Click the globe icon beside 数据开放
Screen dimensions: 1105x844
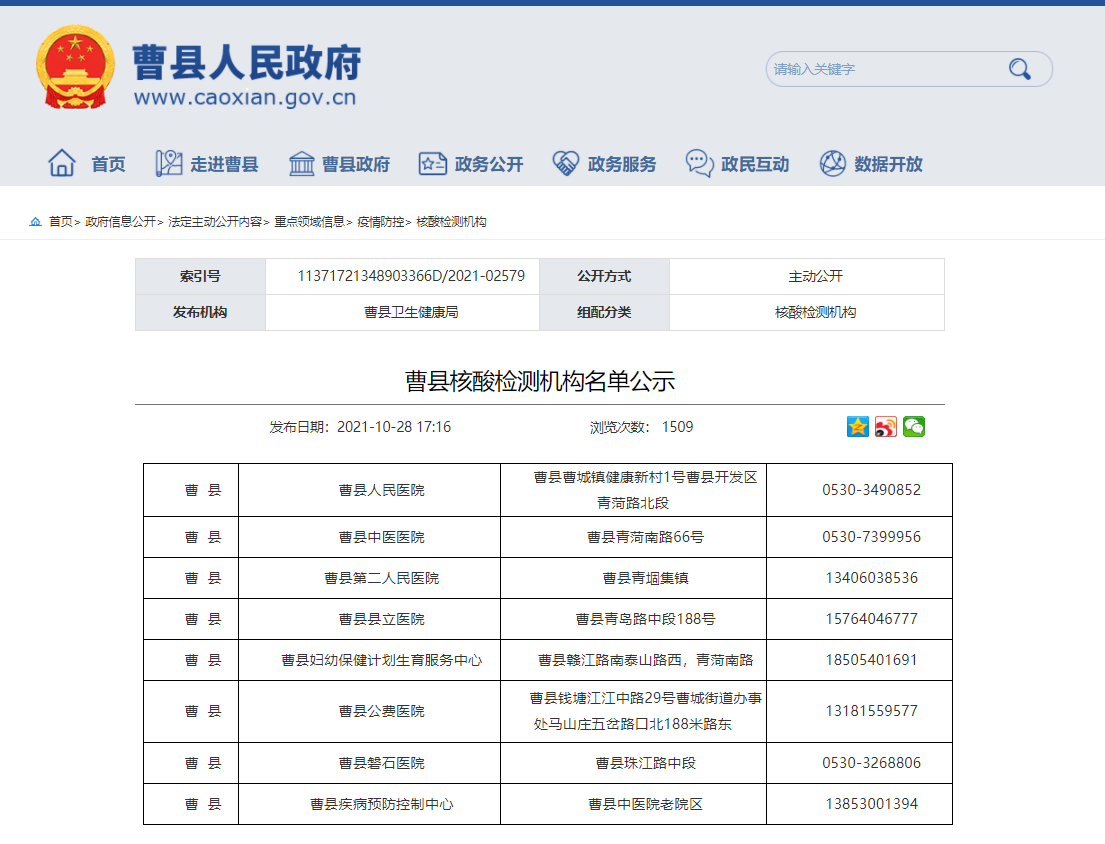click(831, 162)
